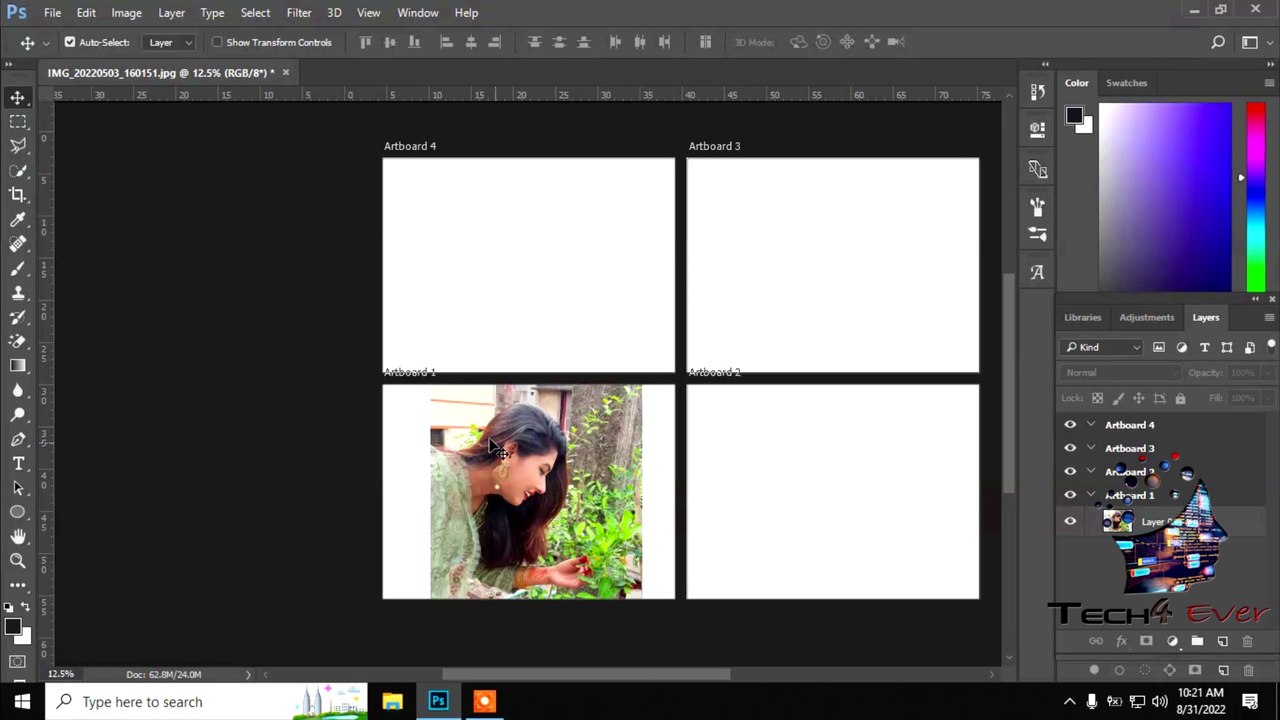
Task: Toggle Quick Mask mode in the toolbar
Action: click(x=18, y=662)
